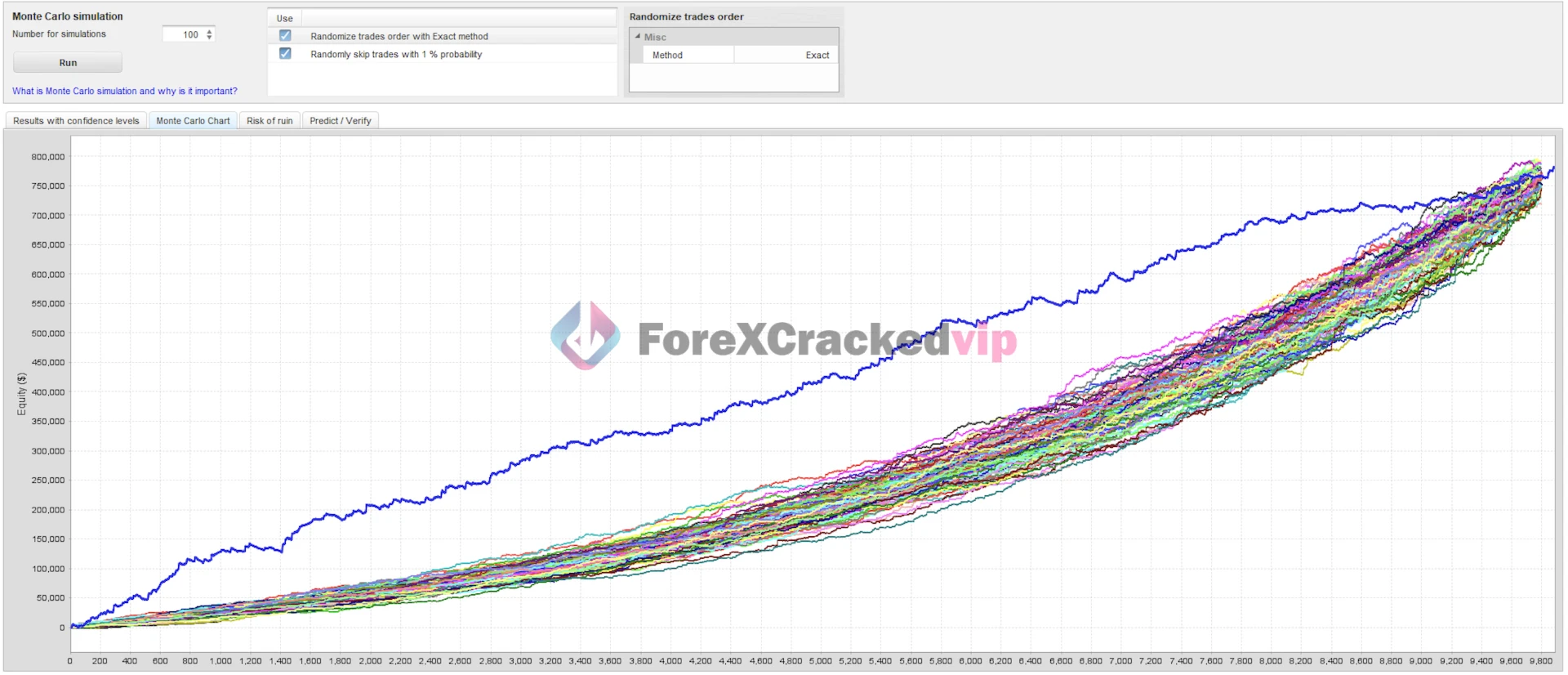The height and width of the screenshot is (675, 1568).
Task: Select the Monte Carlo Chart tab
Action: 193,121
